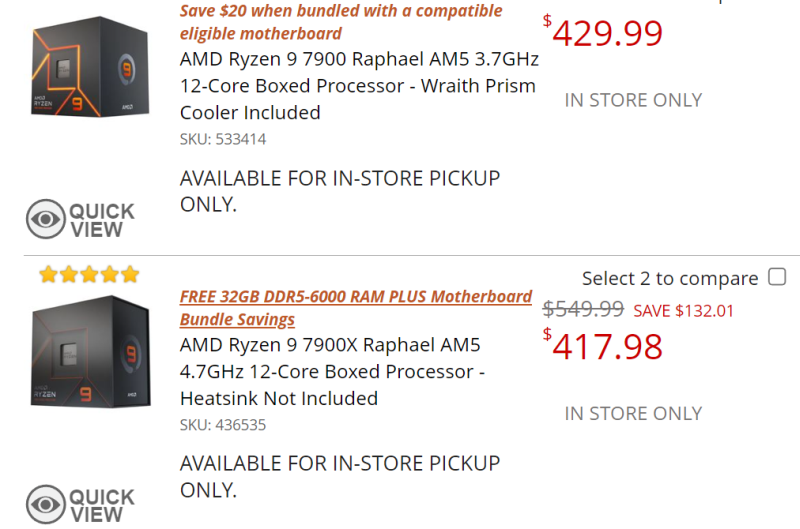Open the Save $20 motherboard bundle offer
The height and width of the screenshot is (529, 800).
pos(341,22)
